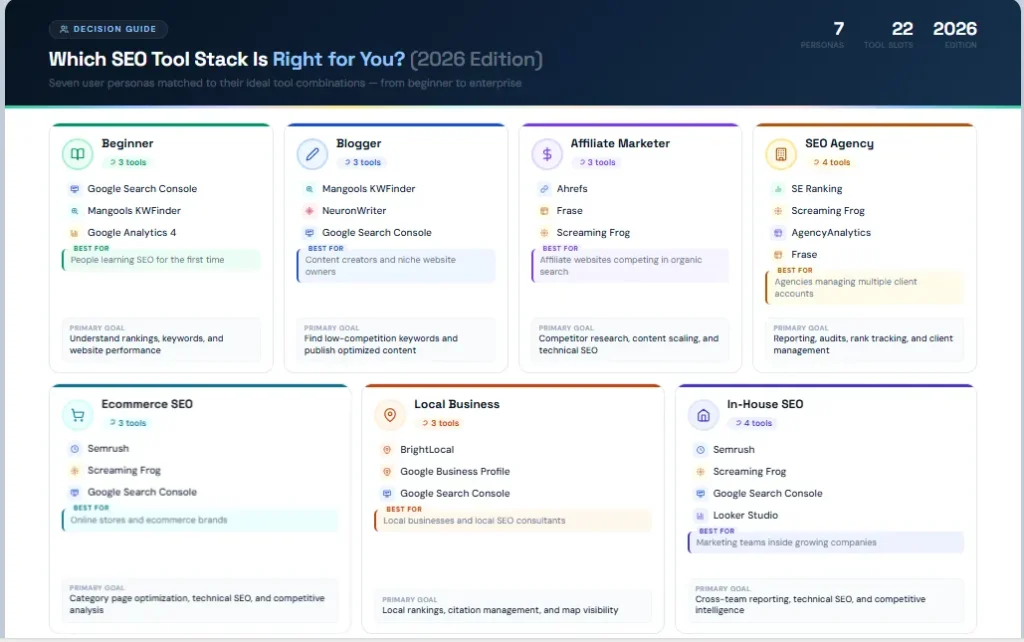Click Ecommerce SEO's Screaming Frog icon
Viewport: 1024px width, 642px height.
click(74, 471)
